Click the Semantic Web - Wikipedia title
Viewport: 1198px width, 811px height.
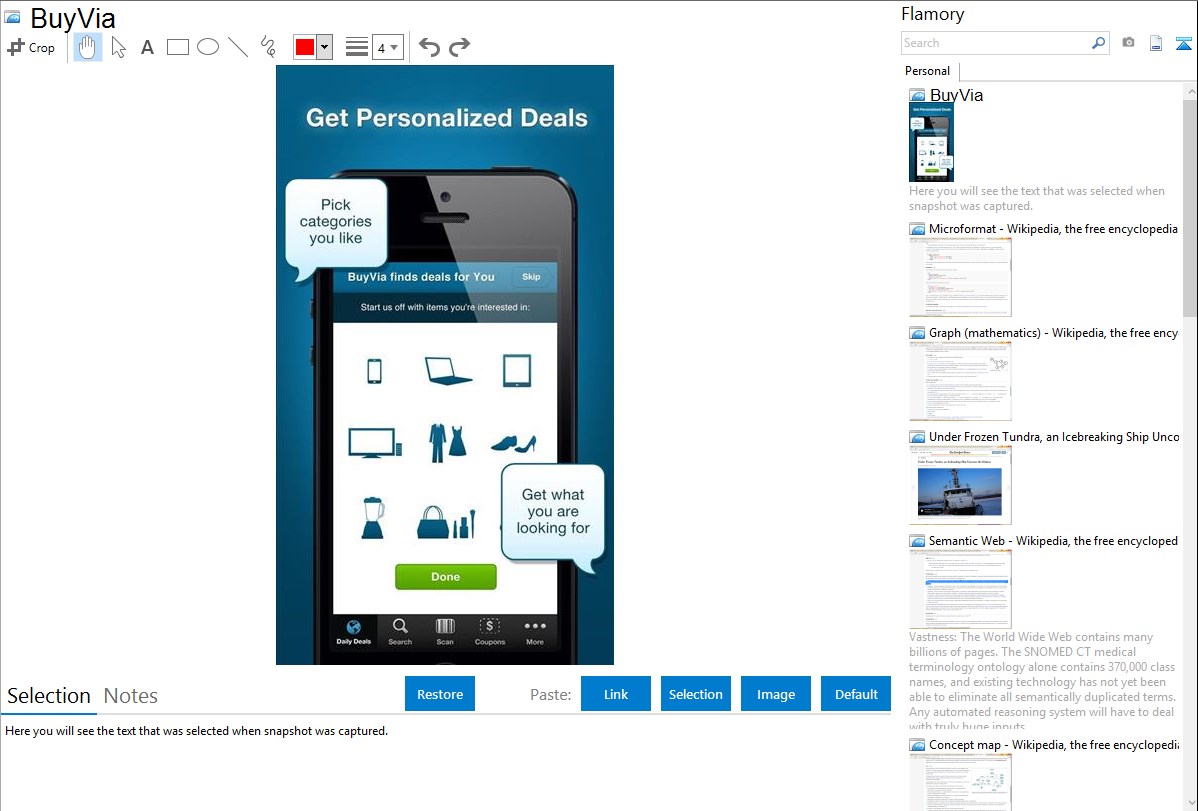(x=1053, y=540)
